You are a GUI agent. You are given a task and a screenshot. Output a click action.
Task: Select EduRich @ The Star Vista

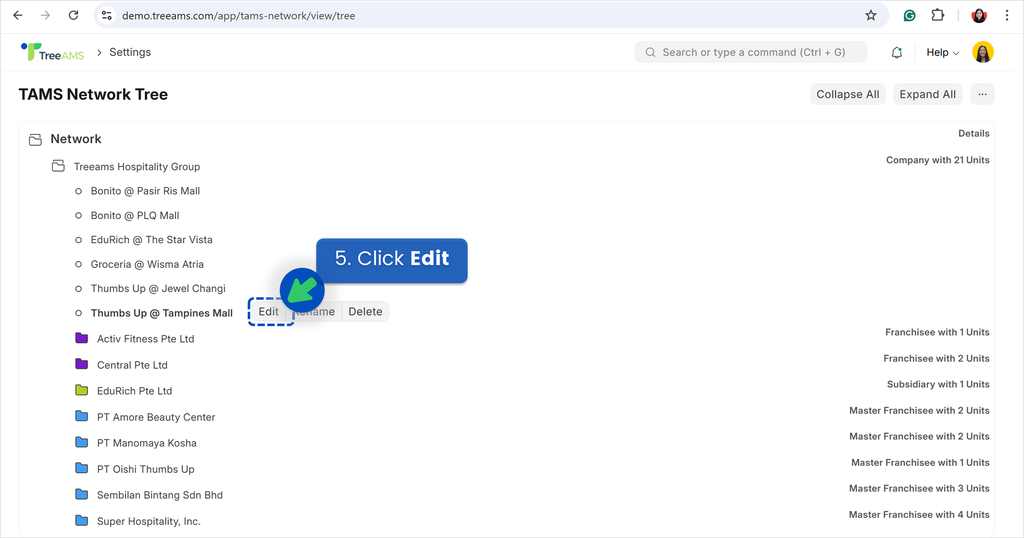coord(152,240)
